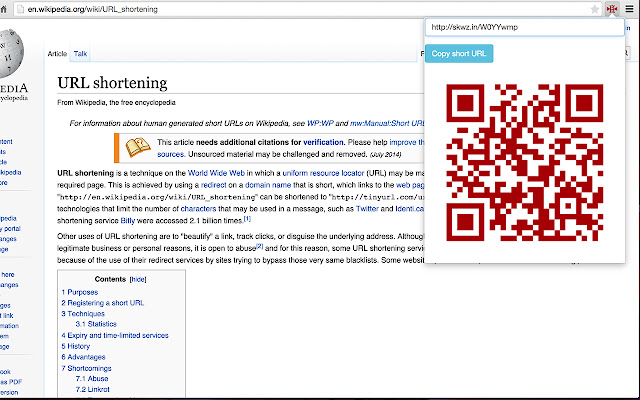The image size is (640, 400).
Task: Click the Wikipedia globe logo
Action: click(x=11, y=53)
